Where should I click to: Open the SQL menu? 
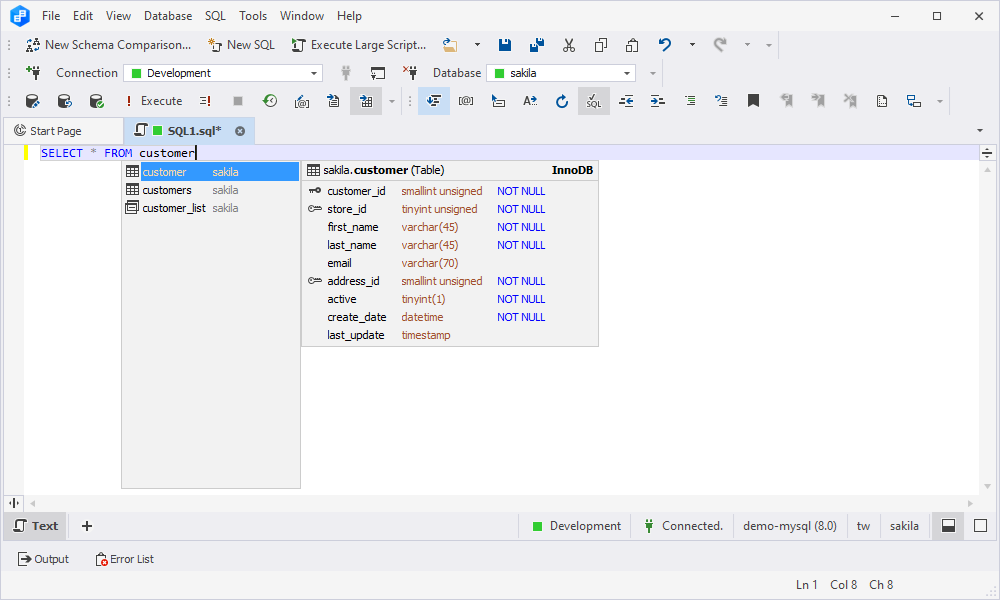(215, 16)
